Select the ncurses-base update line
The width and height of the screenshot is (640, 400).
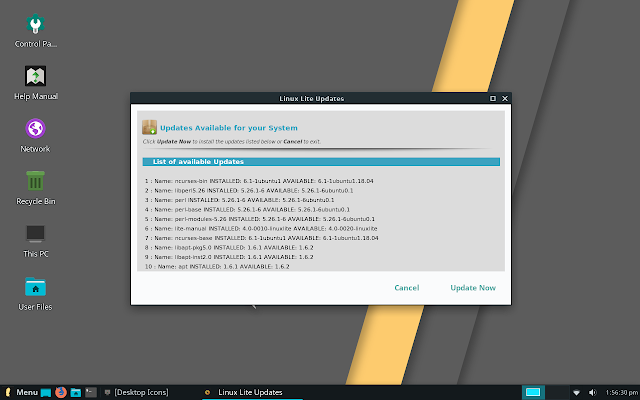(x=262, y=238)
